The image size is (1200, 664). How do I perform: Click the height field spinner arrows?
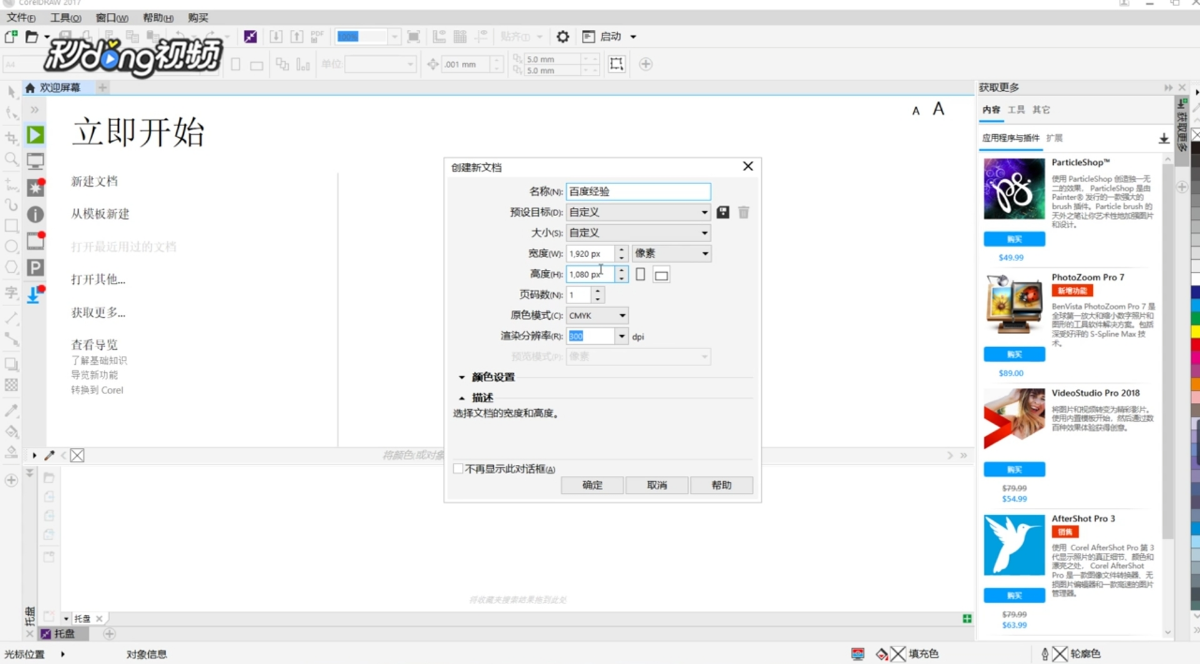click(x=621, y=274)
